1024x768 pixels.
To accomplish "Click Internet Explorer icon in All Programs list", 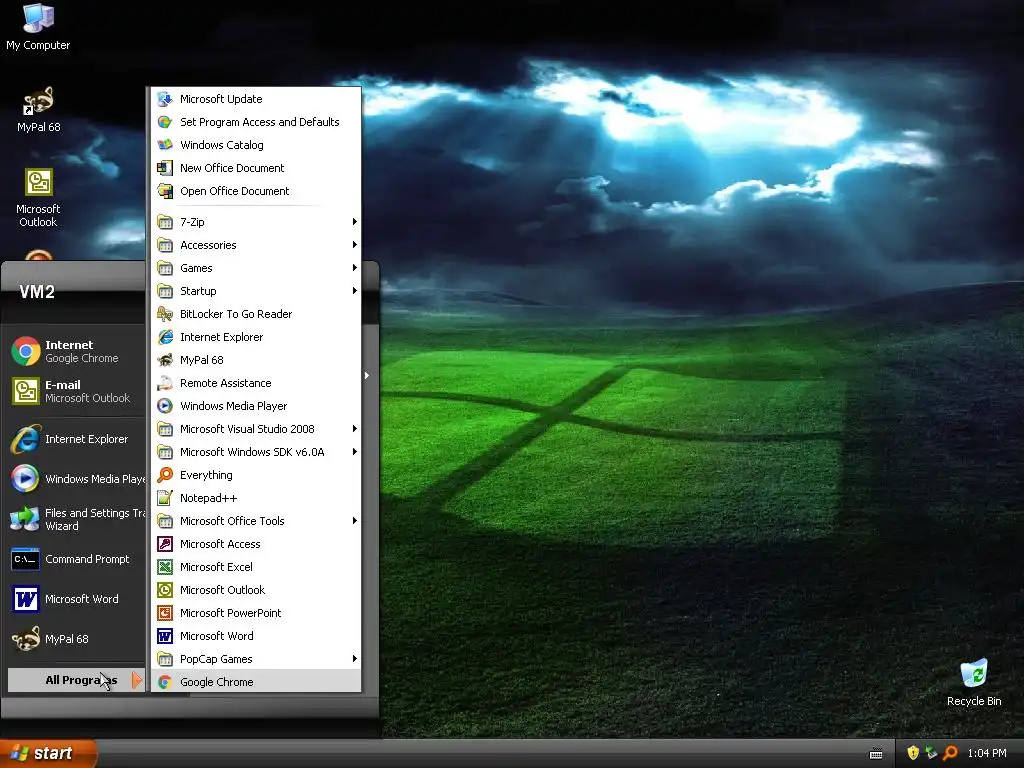I will pos(165,337).
